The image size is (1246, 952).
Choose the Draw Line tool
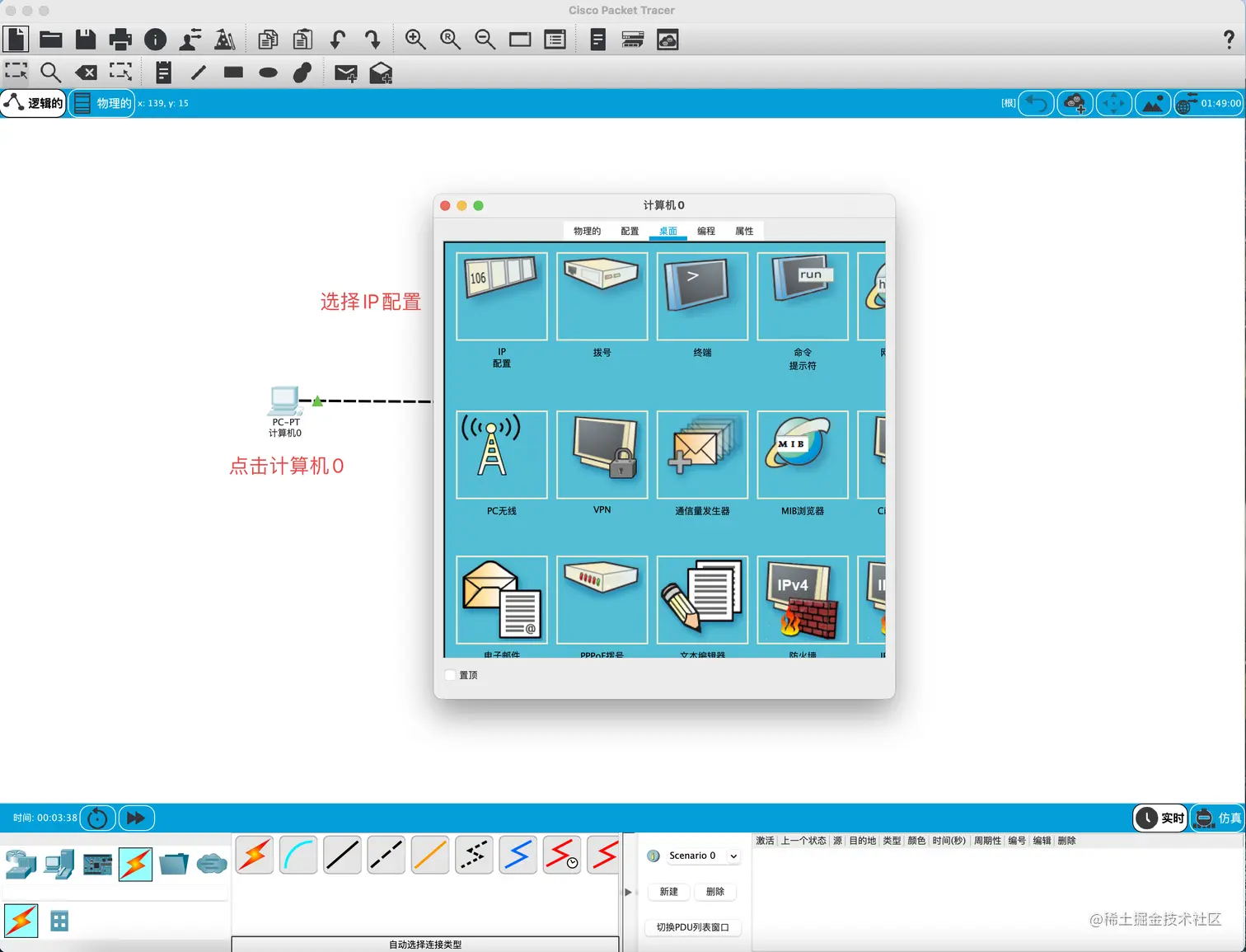(199, 73)
